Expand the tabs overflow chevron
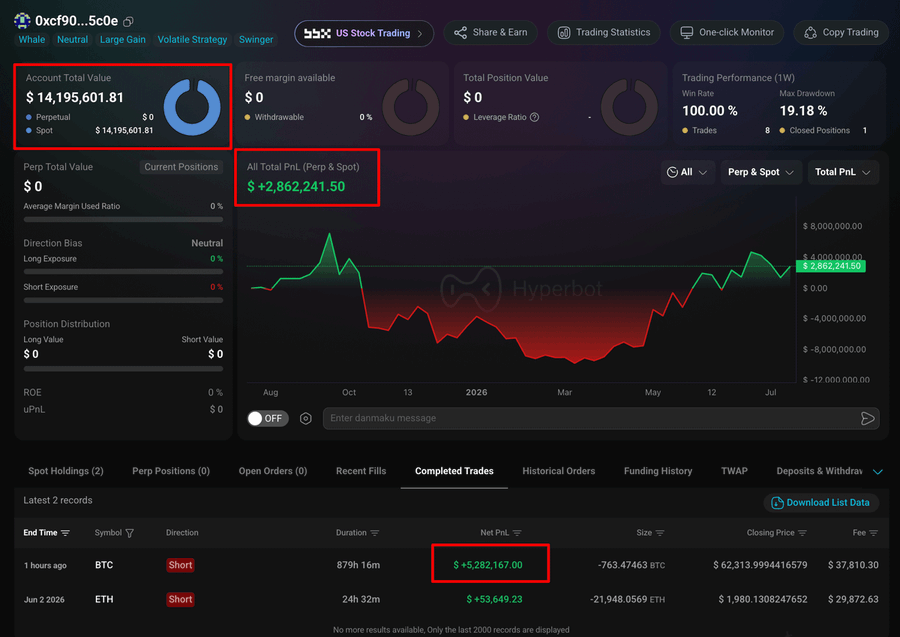 point(878,472)
